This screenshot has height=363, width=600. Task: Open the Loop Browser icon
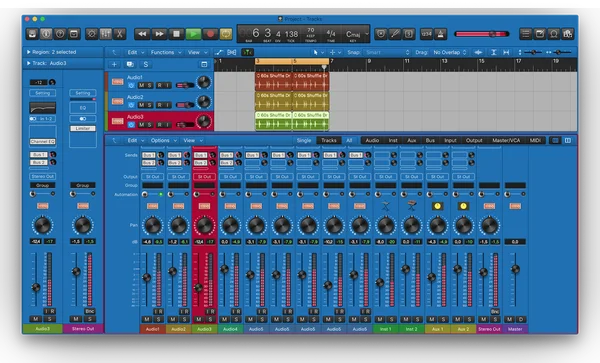553,34
